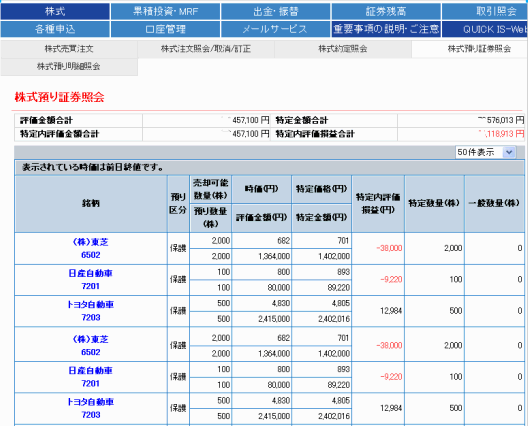Click the 特定内評価金額合計 label

(59, 134)
